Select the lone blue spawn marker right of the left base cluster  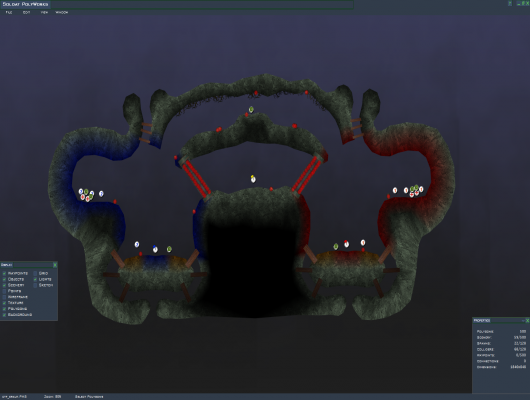[101, 194]
